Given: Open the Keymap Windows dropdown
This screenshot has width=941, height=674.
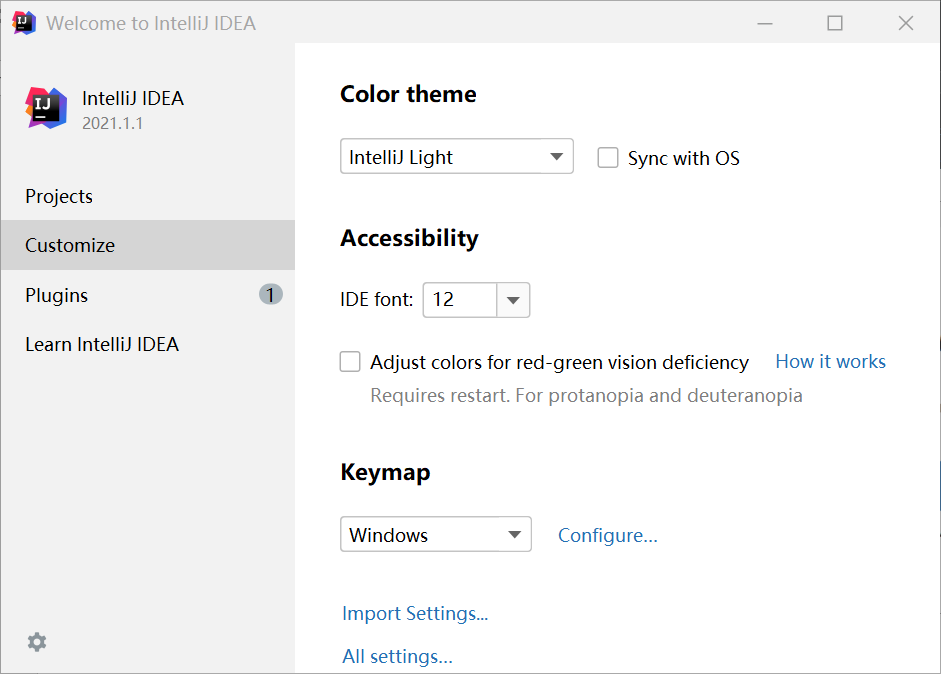Looking at the screenshot, I should [436, 534].
